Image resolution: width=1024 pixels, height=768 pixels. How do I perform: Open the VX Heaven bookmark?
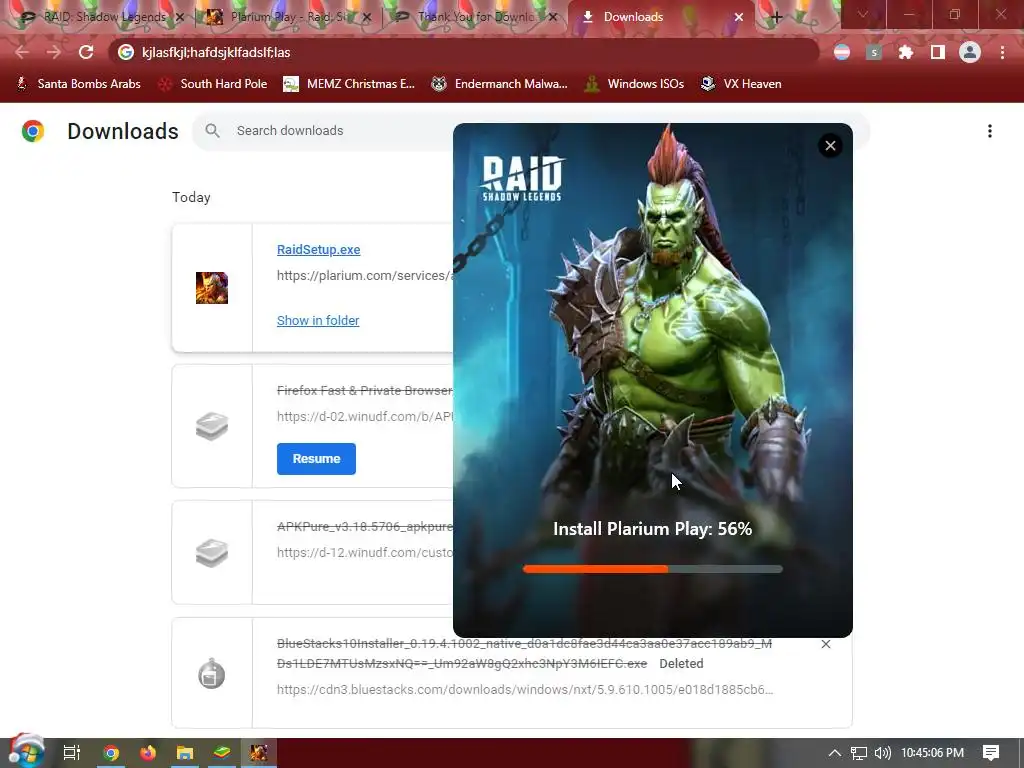(741, 84)
